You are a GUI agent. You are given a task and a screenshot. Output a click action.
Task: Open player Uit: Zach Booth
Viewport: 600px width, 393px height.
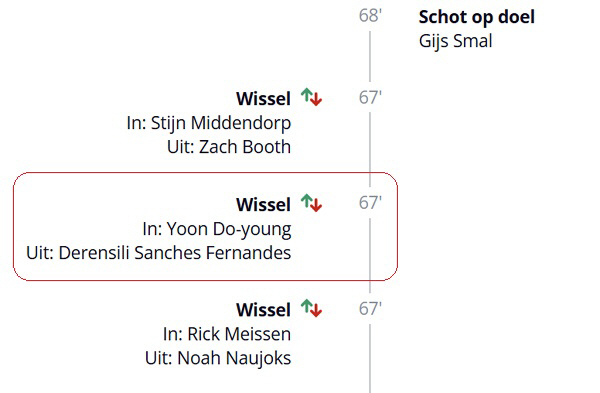click(x=229, y=147)
